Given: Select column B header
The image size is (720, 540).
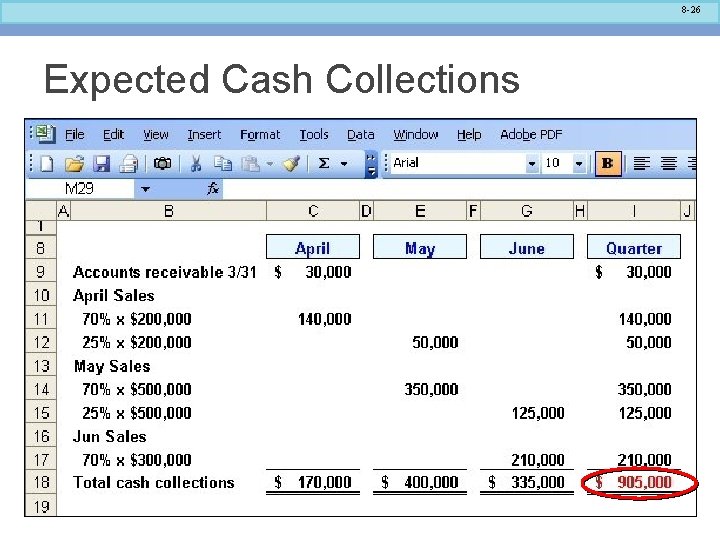Looking at the screenshot, I should pyautogui.click(x=169, y=211).
